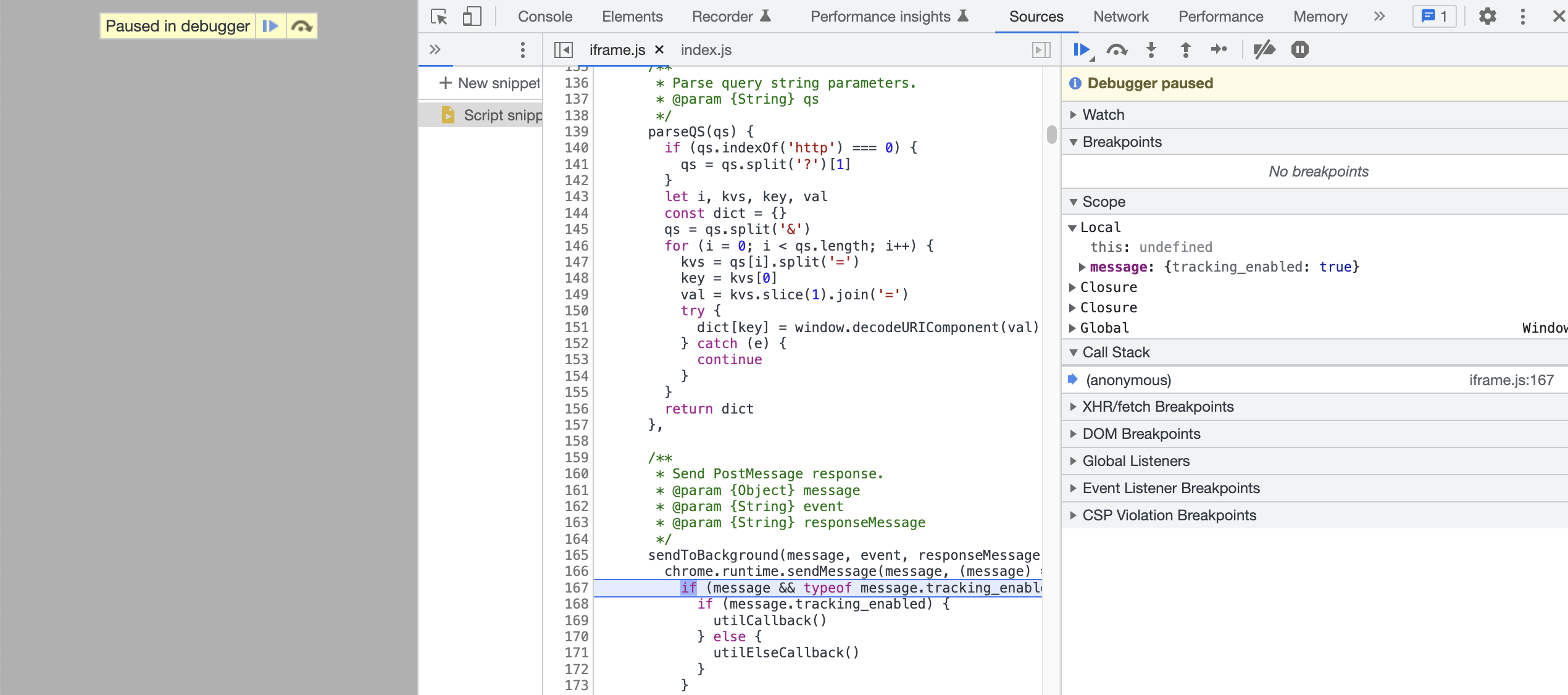Hide the navigator sidebar

[563, 49]
